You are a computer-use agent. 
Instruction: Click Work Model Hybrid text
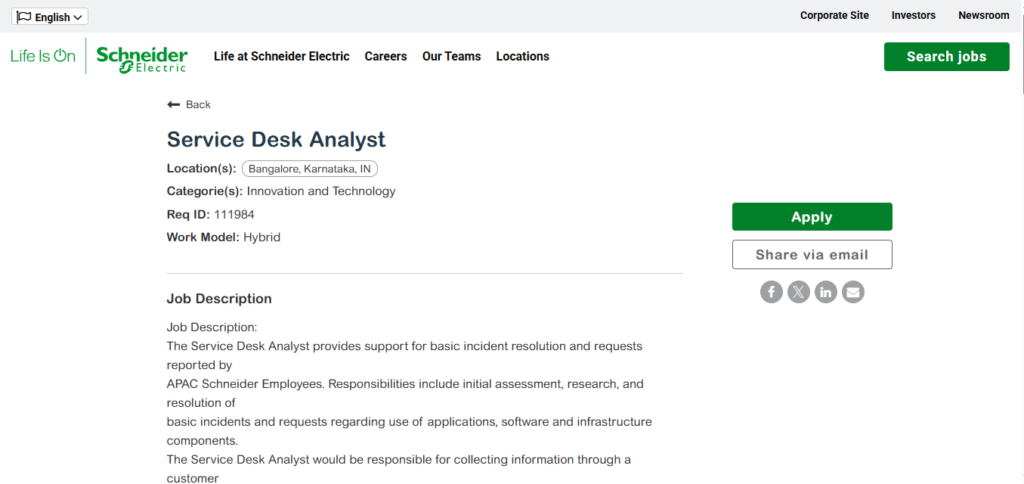pyautogui.click(x=224, y=237)
